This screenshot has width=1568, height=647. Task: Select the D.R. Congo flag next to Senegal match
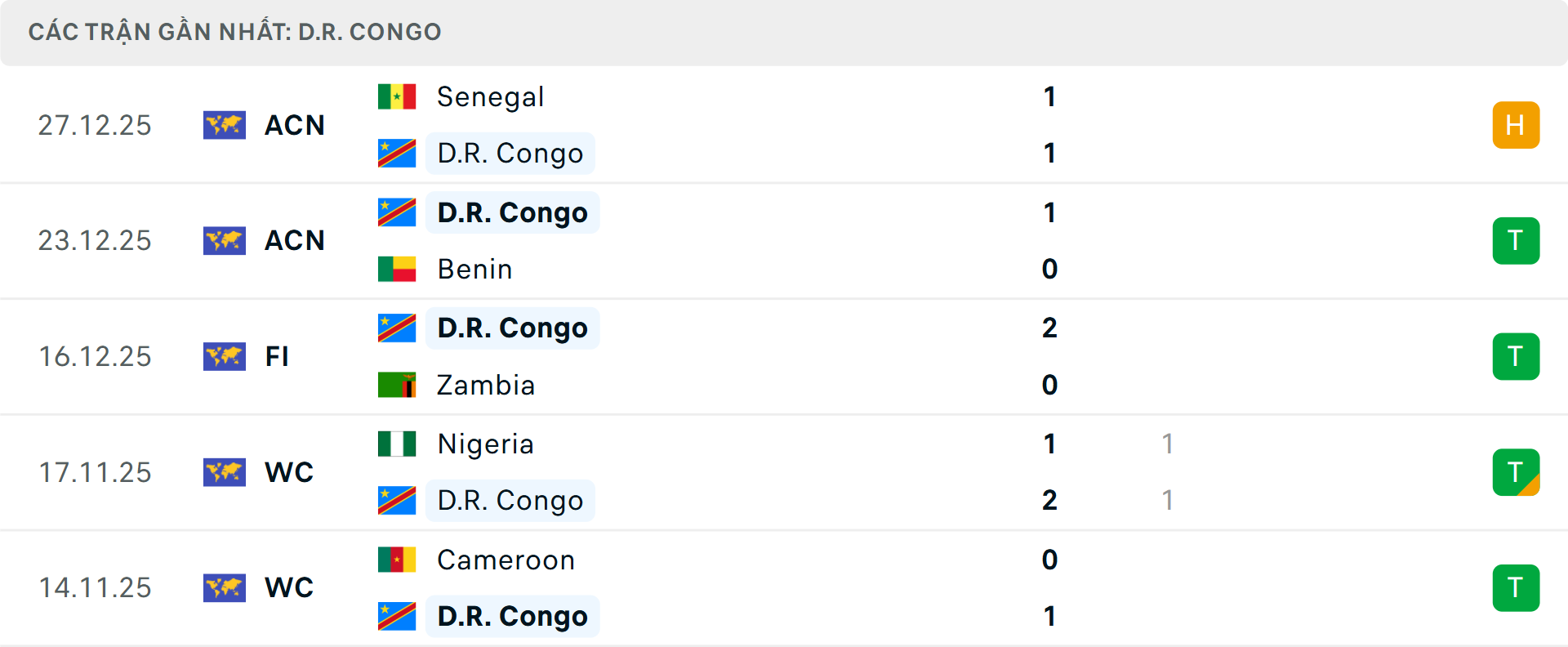coord(396,153)
